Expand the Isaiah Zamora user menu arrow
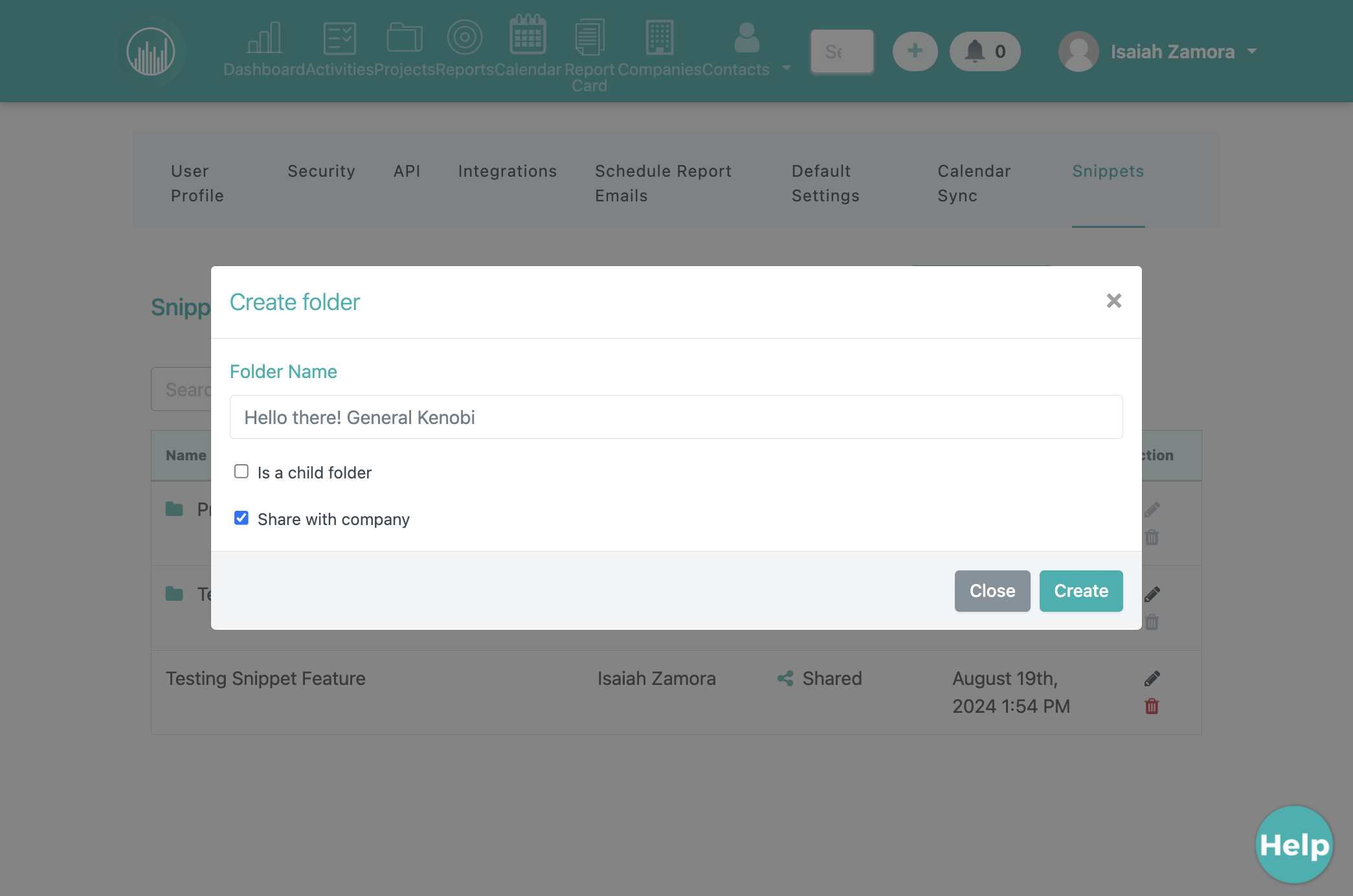This screenshot has width=1353, height=896. (1252, 51)
